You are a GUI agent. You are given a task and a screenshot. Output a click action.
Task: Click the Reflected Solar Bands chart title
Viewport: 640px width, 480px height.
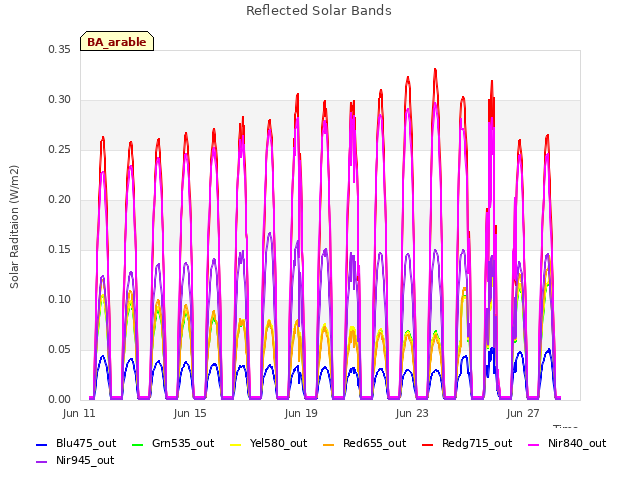click(x=319, y=11)
